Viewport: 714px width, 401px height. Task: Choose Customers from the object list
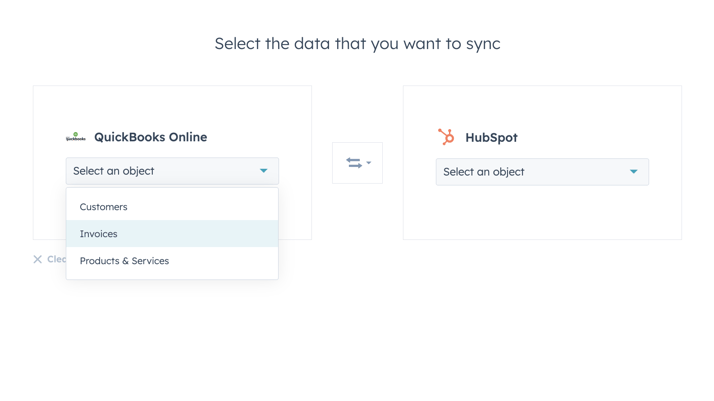104,207
